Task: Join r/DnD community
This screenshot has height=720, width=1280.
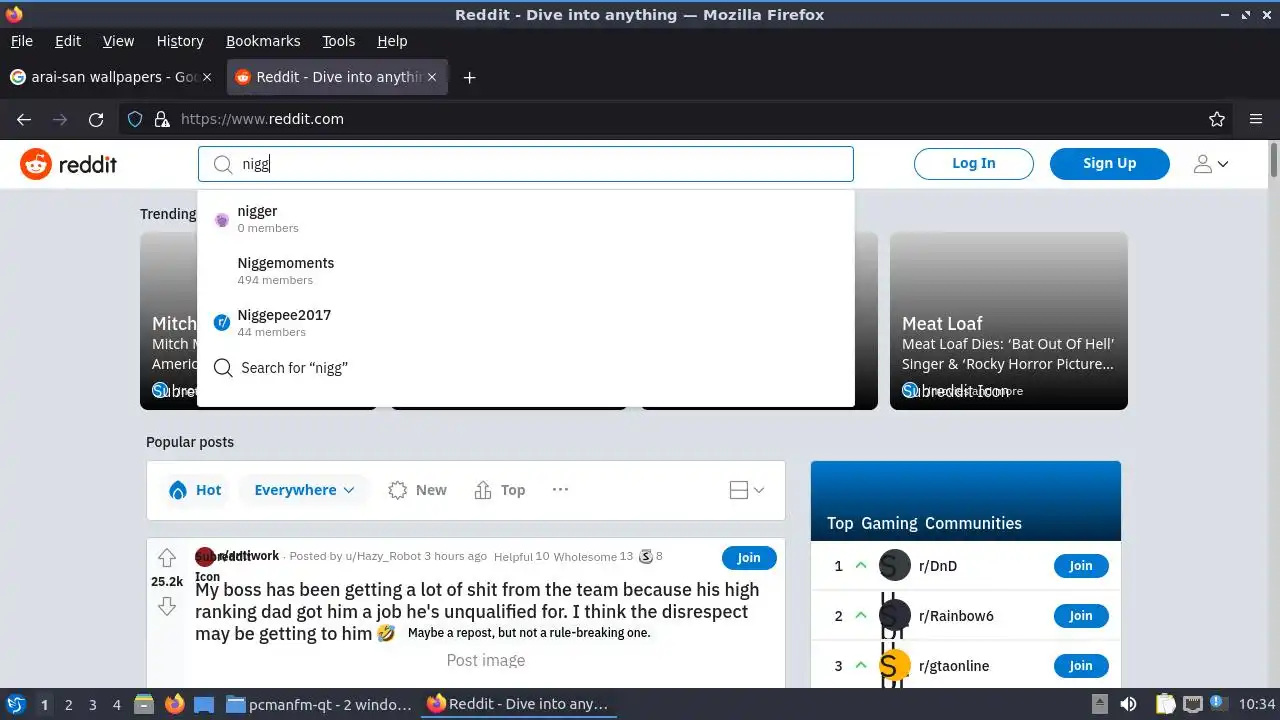Action: (1081, 566)
